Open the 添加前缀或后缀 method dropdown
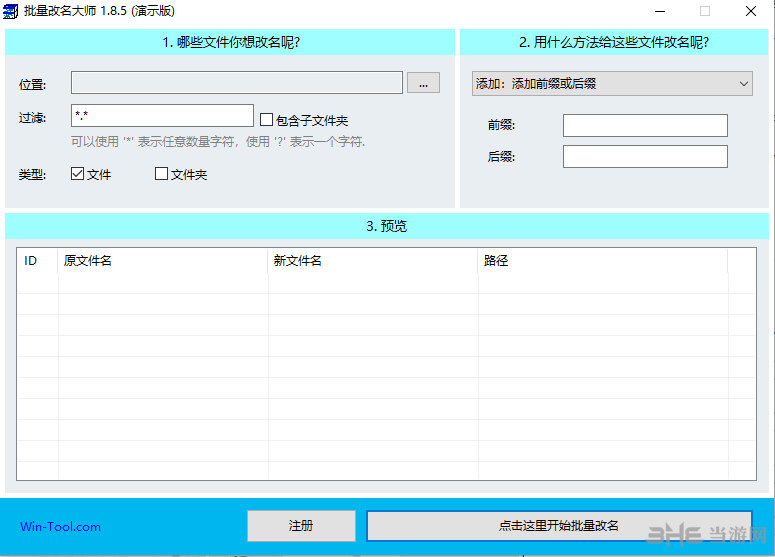Screen dimensions: 775x557 612,84
